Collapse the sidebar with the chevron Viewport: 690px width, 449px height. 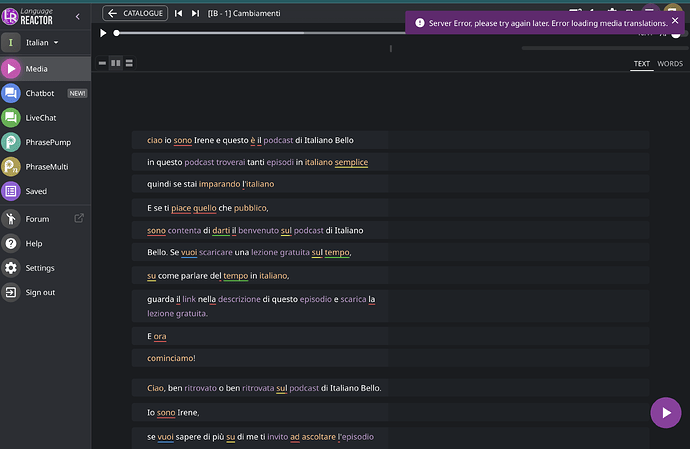point(78,17)
